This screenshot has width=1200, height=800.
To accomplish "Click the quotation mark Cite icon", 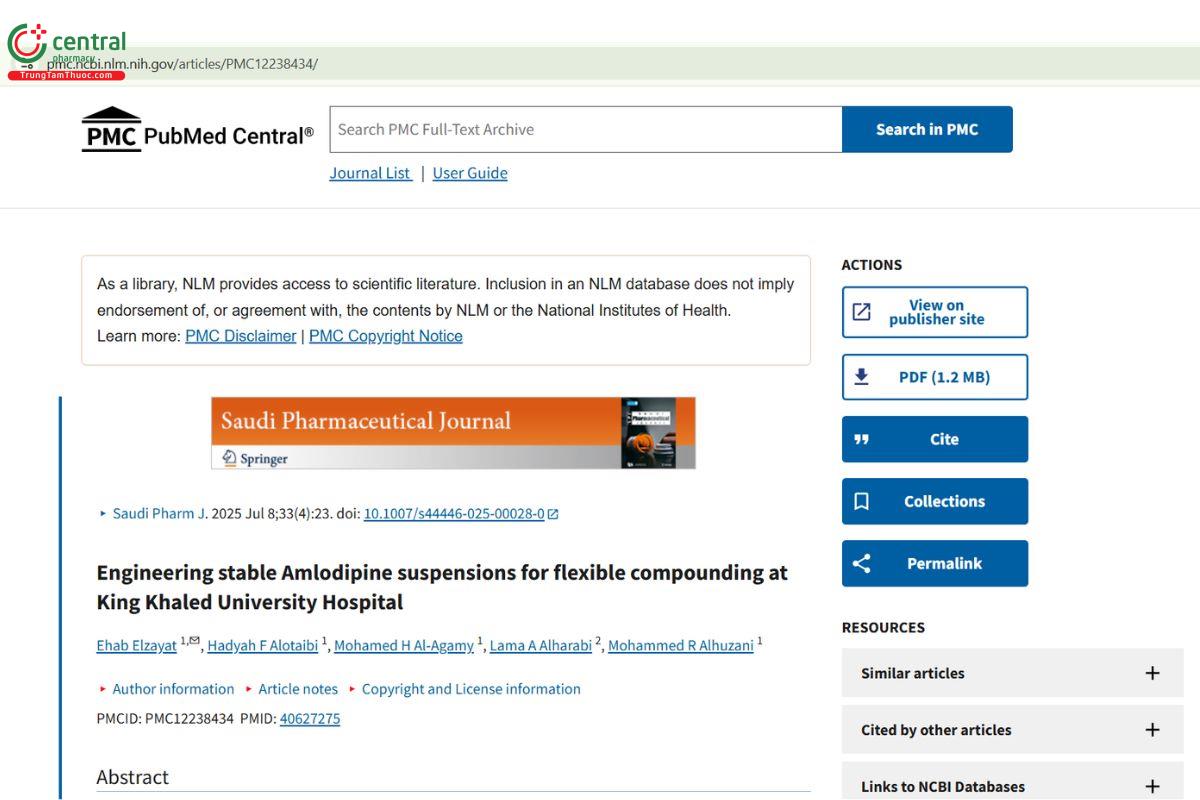I will click(x=861, y=439).
